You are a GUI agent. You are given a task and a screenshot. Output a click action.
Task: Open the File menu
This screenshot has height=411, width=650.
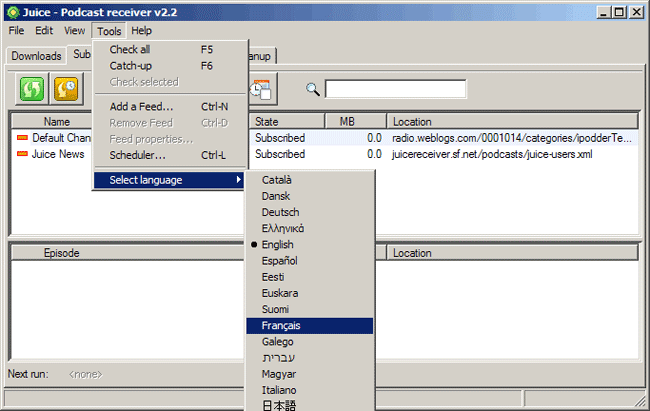[17, 31]
